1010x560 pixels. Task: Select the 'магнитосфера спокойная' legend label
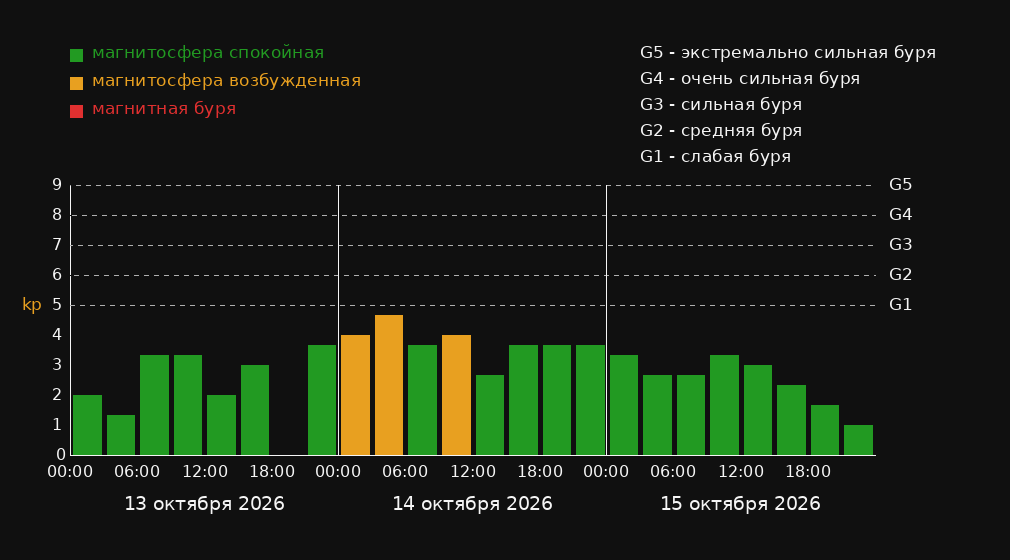click(x=208, y=53)
